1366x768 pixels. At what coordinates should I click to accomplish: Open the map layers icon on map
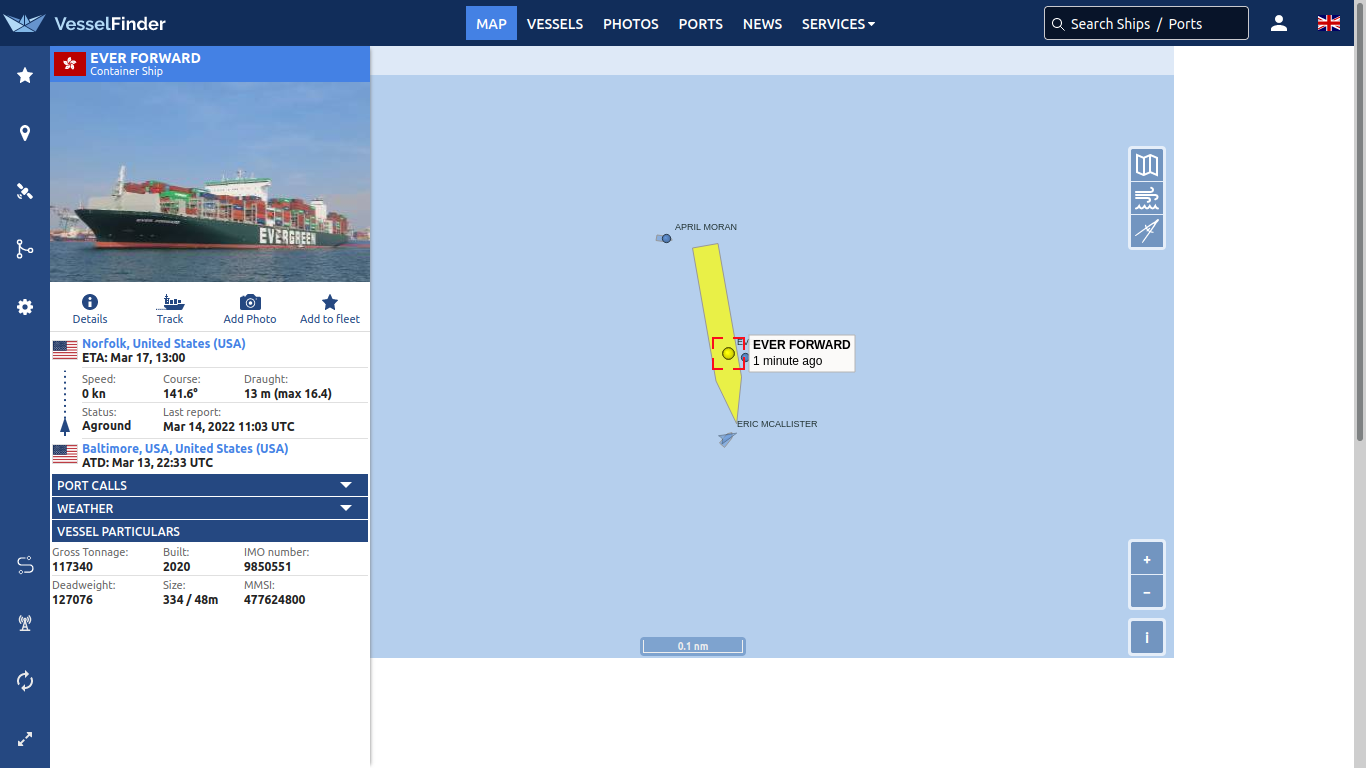pos(1147,165)
